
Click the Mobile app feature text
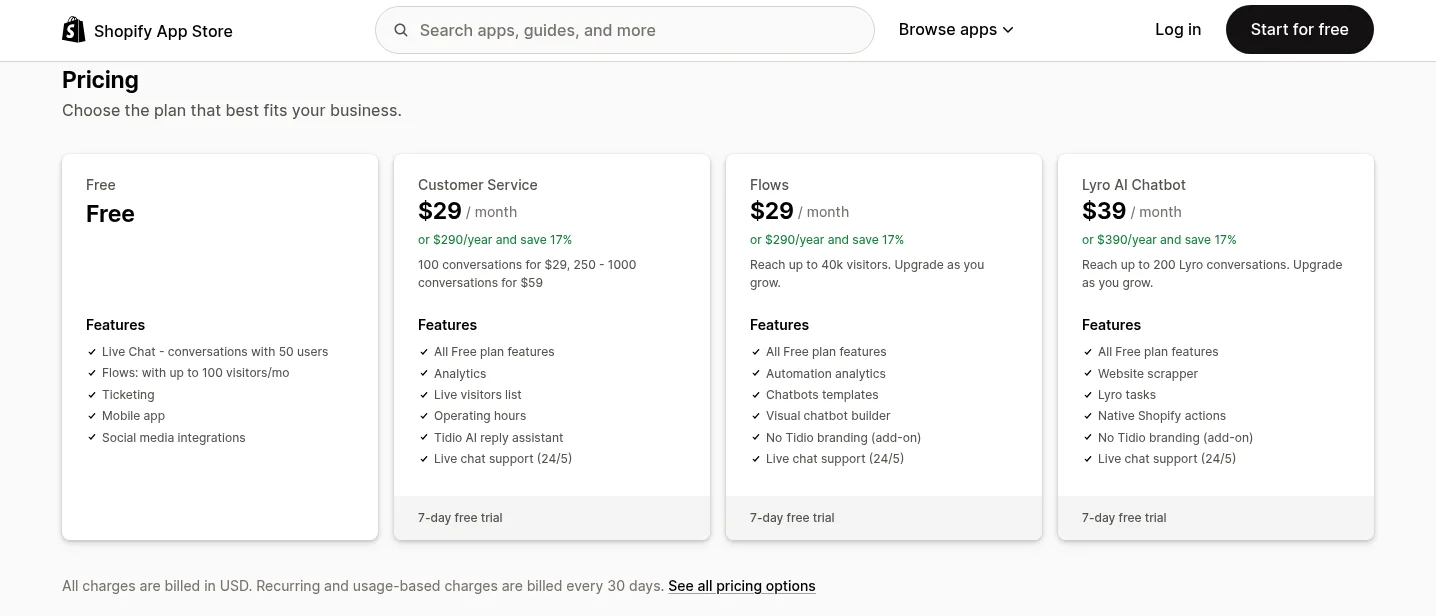[133, 416]
